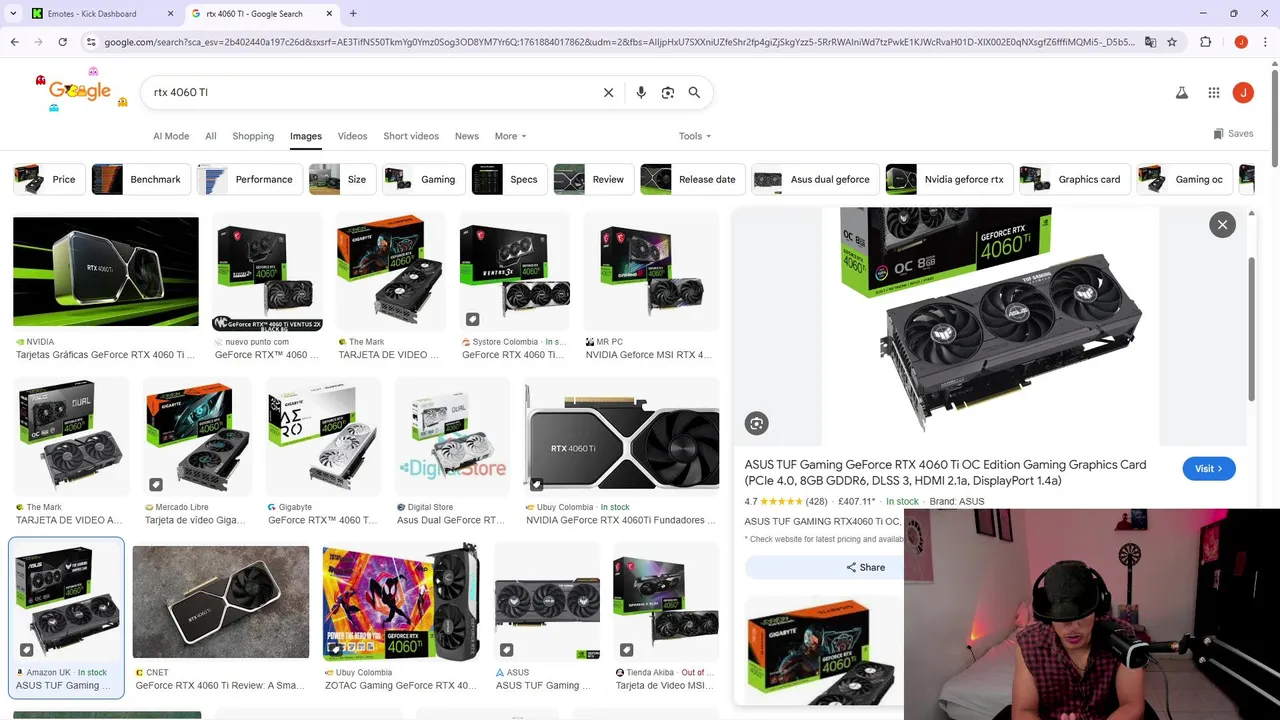The image size is (1280, 720).
Task: Switch to AI Mode tab
Action: tap(171, 136)
